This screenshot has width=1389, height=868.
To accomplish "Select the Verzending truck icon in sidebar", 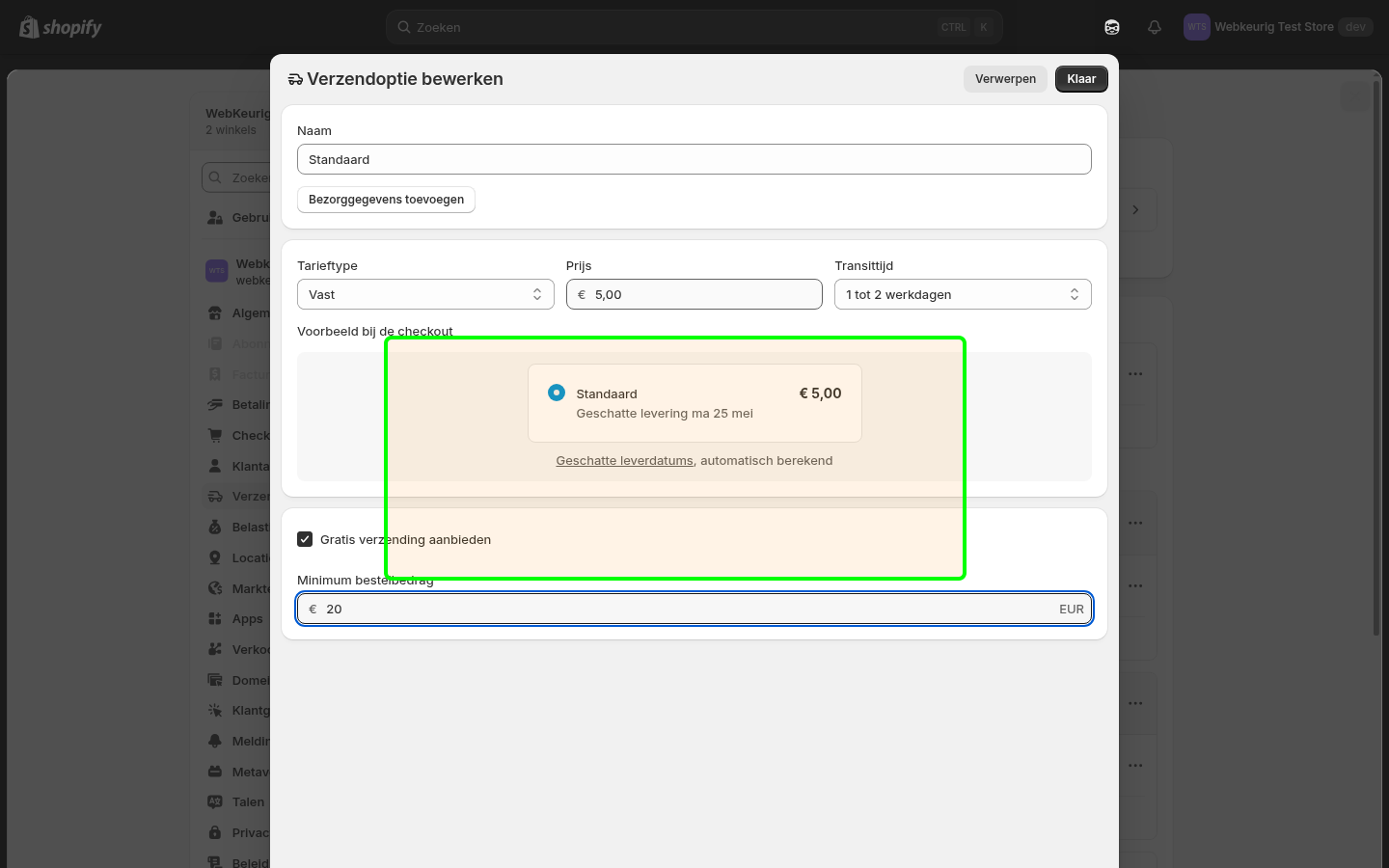I will (215, 497).
